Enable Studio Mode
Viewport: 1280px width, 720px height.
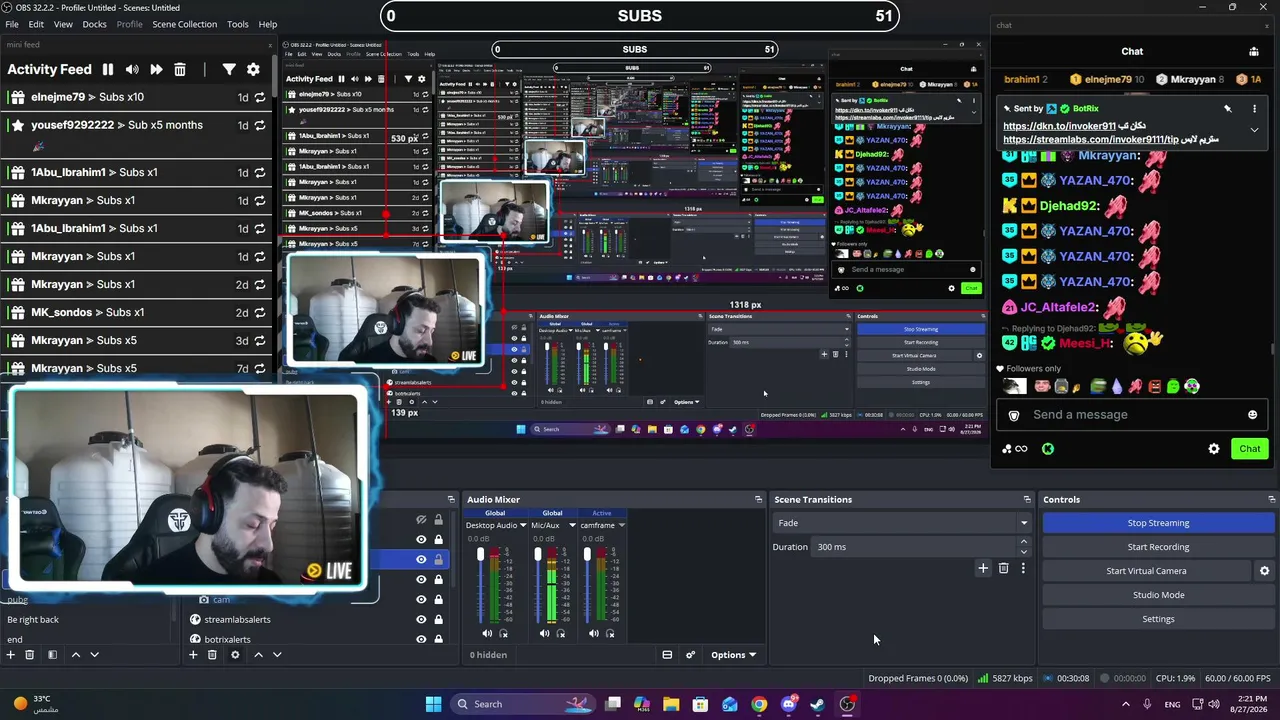click(1158, 595)
